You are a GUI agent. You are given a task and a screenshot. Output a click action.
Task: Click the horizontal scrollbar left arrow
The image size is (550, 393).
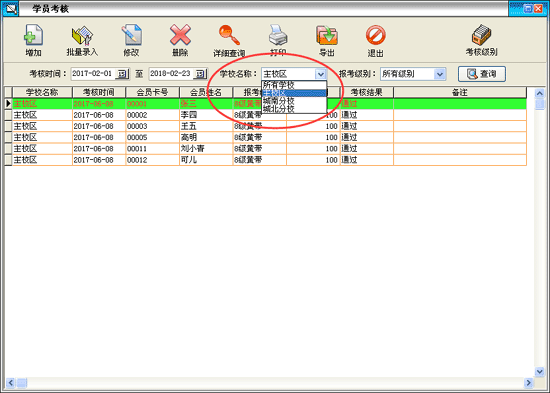(x=11, y=382)
